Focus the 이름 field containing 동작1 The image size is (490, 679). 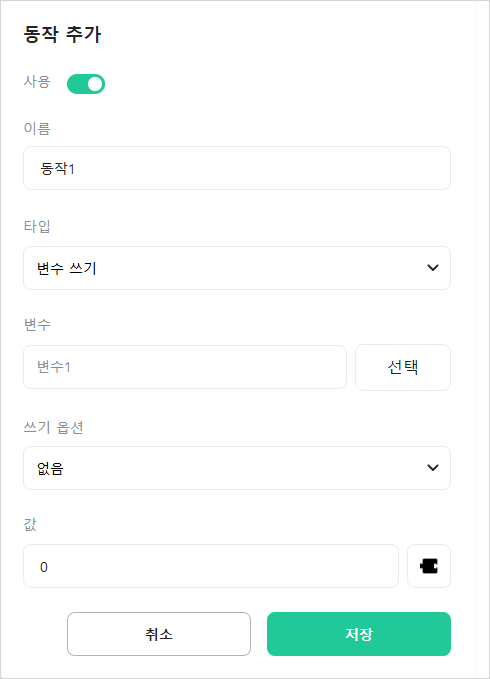[x=237, y=168]
